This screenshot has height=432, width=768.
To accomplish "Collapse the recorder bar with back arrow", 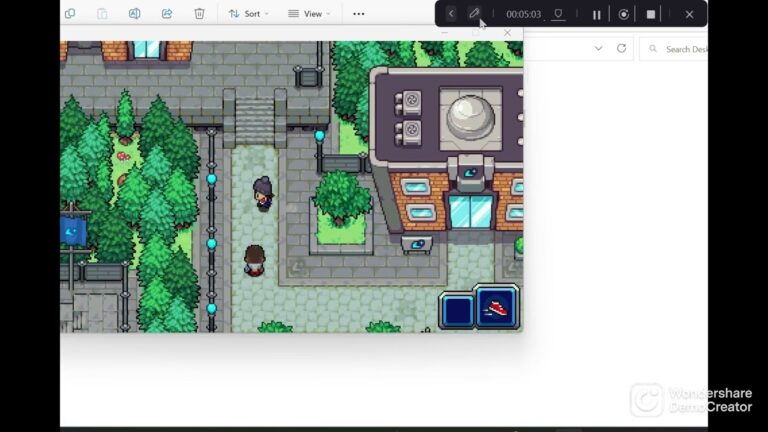I will pyautogui.click(x=451, y=14).
